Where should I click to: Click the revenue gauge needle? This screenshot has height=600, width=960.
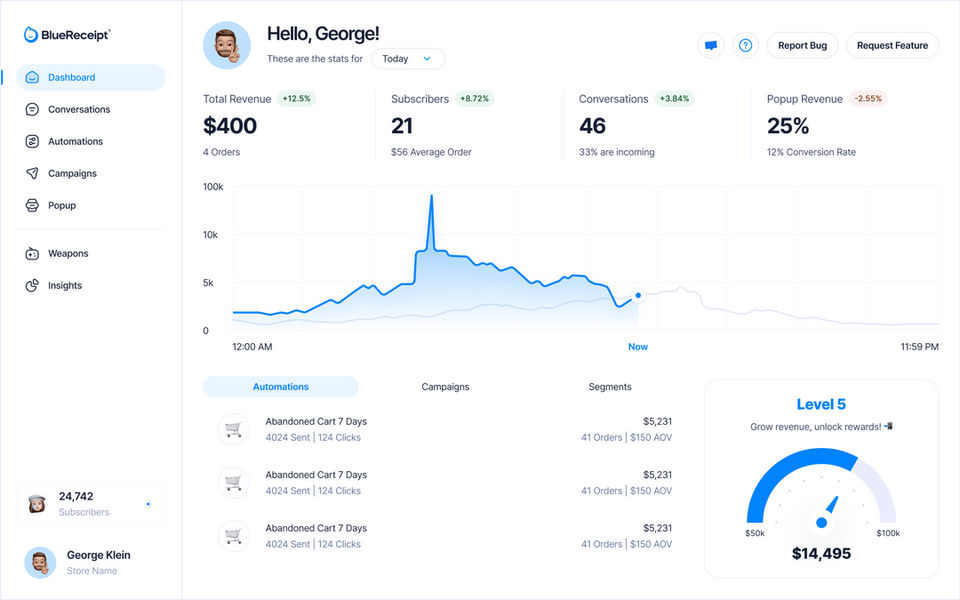click(828, 511)
